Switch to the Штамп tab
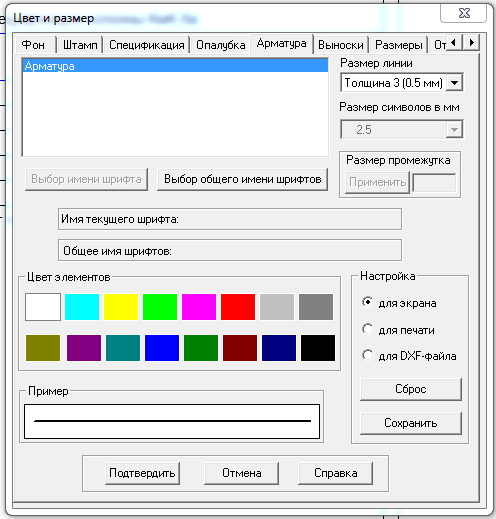The width and height of the screenshot is (496, 519). [80, 45]
